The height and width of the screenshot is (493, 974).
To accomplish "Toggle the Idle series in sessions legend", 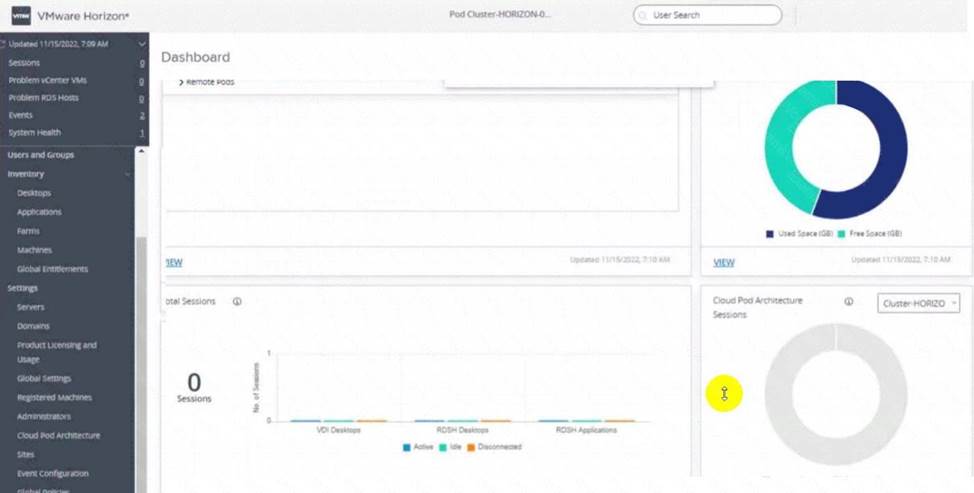I will coord(443,447).
